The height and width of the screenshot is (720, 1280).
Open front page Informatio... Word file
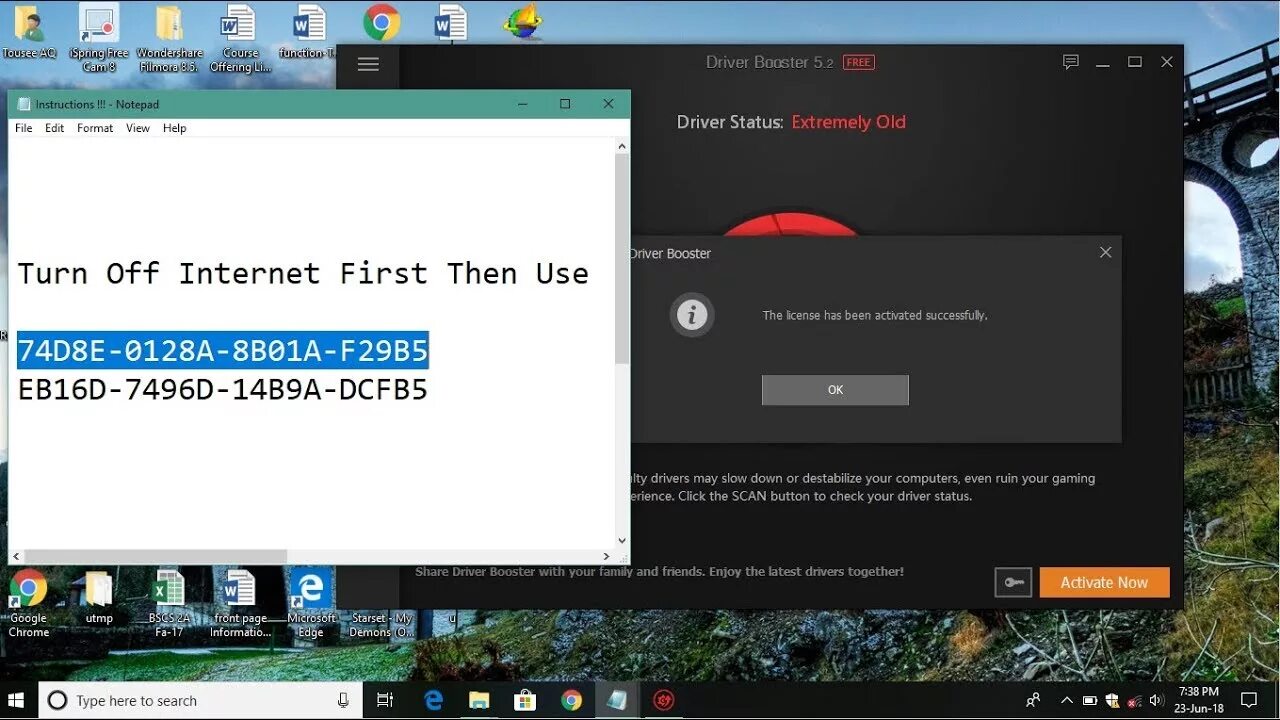tap(240, 603)
